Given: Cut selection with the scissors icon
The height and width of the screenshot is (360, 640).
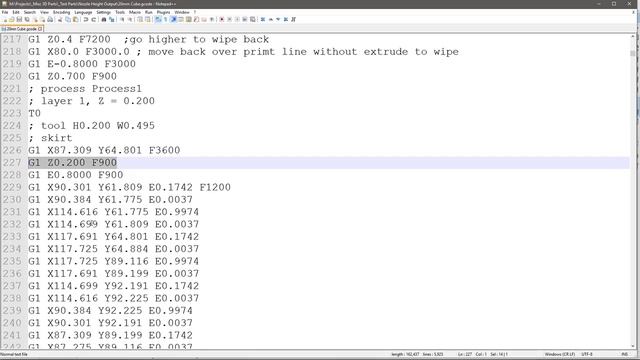Looking at the screenshot, I should point(60,20).
